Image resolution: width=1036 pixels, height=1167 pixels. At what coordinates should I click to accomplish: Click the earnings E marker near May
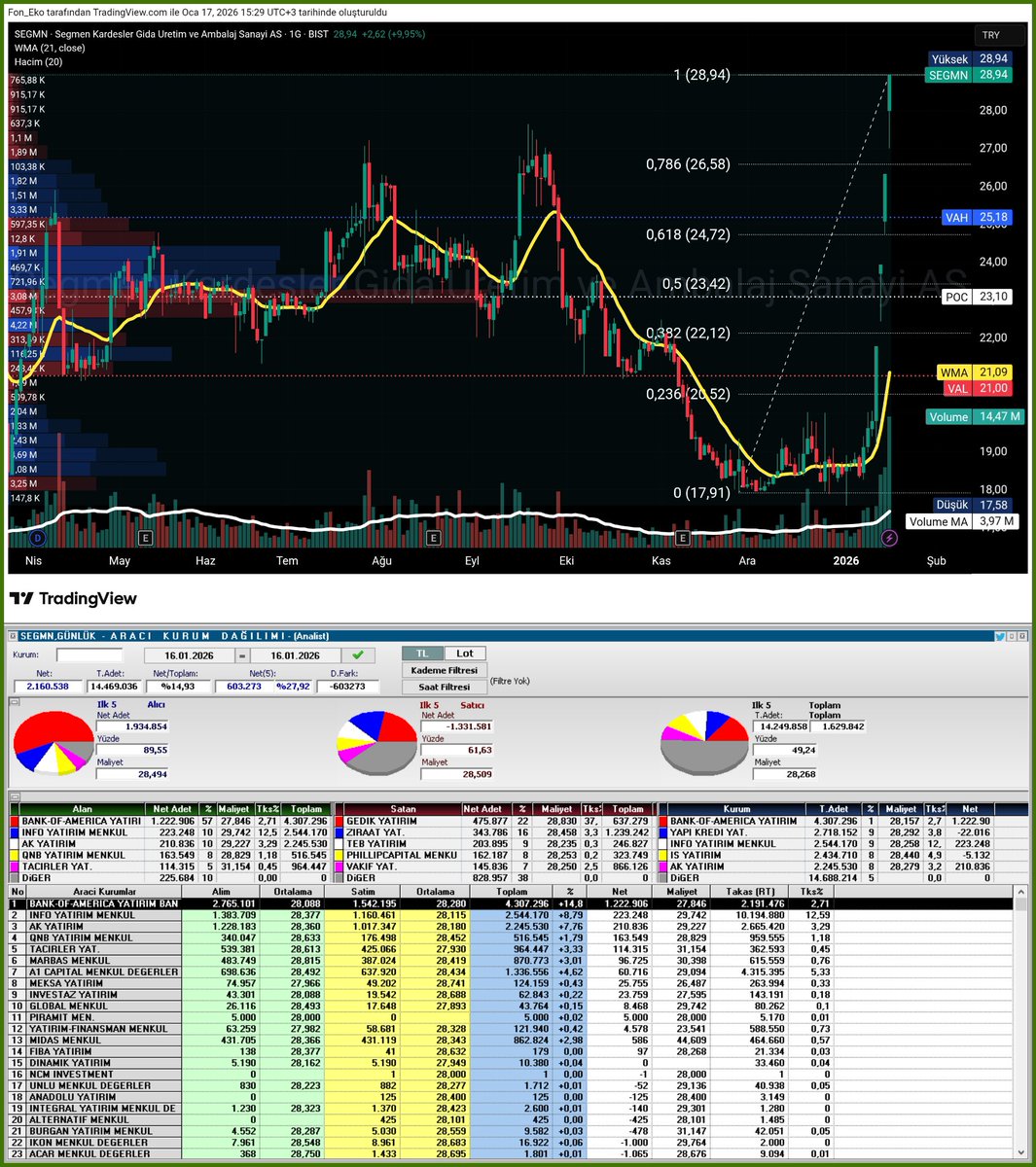coord(146,538)
